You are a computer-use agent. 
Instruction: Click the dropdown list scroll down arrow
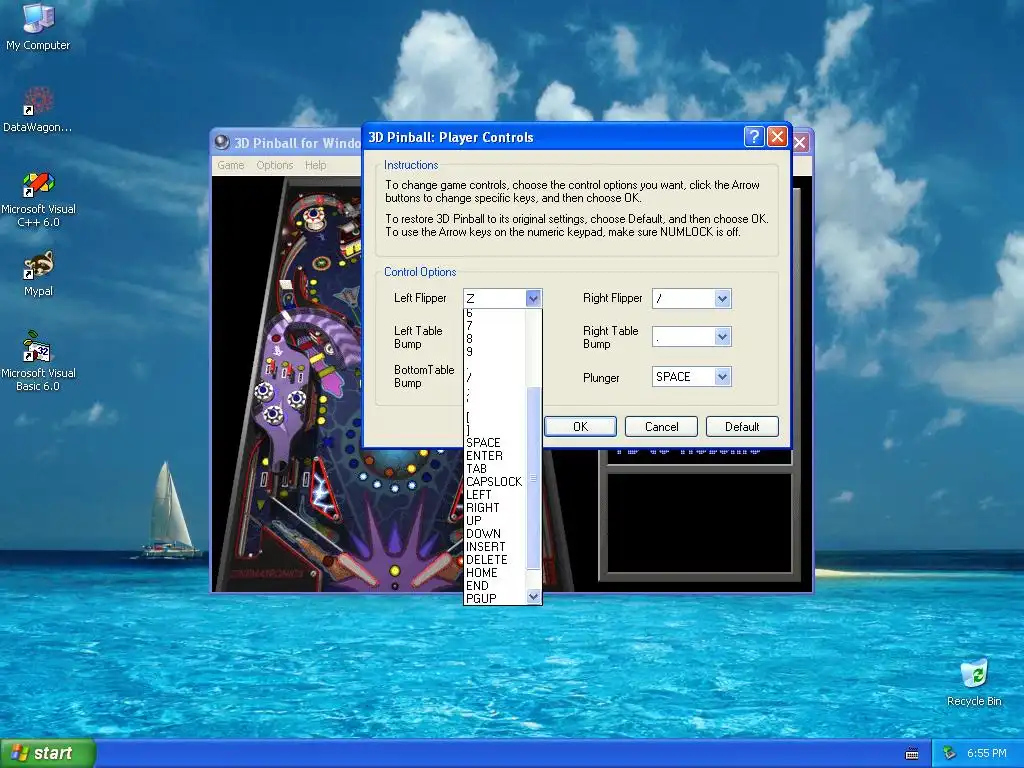click(x=534, y=597)
